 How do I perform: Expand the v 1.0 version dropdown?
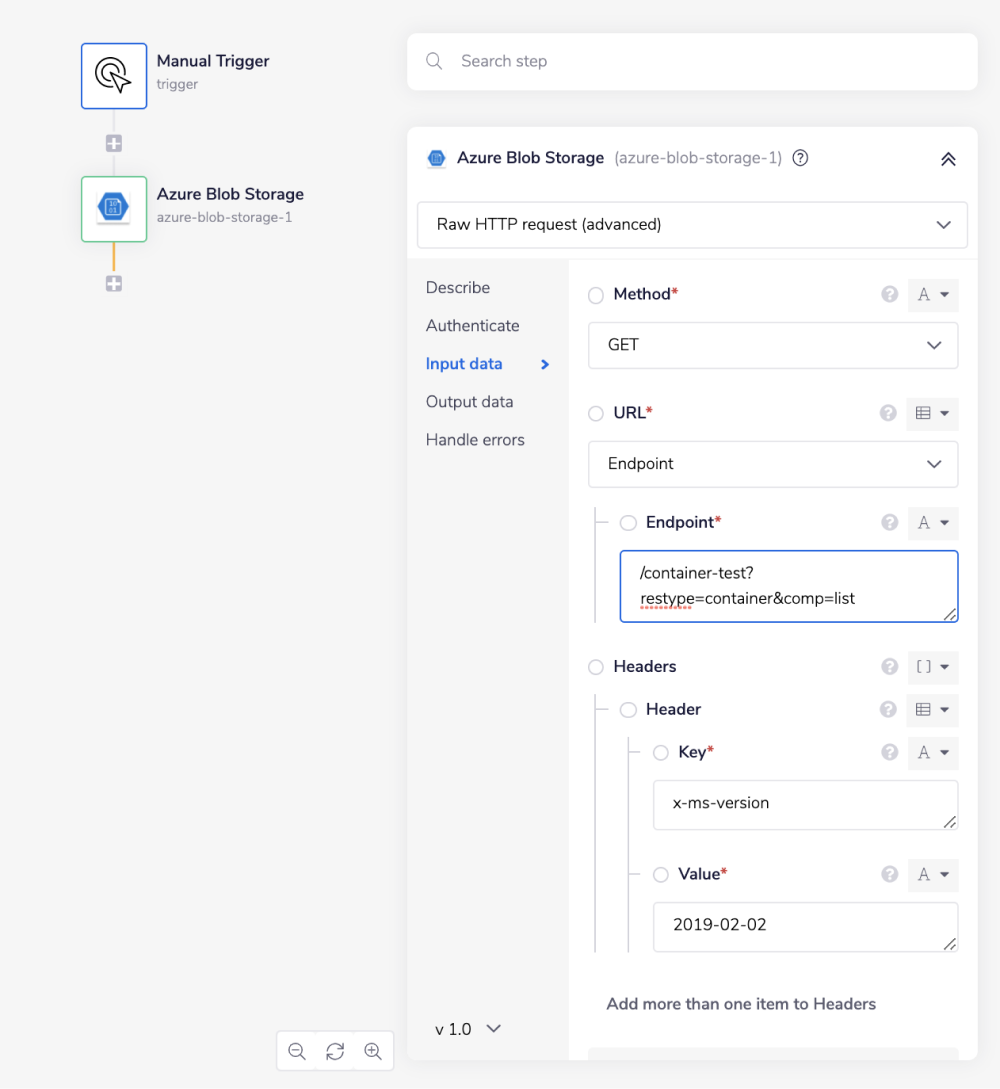(468, 1029)
